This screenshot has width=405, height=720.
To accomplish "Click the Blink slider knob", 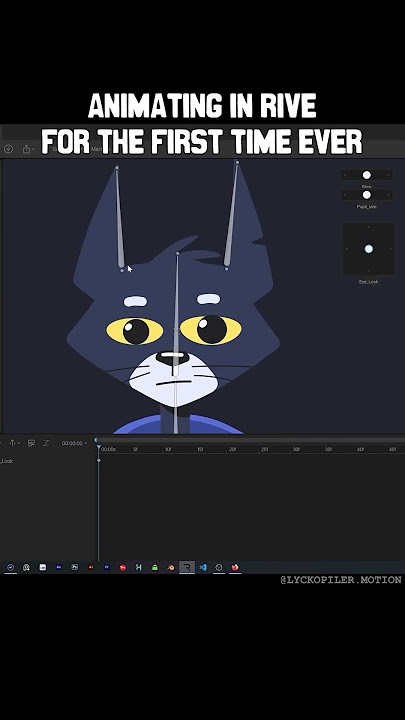I will (x=366, y=175).
